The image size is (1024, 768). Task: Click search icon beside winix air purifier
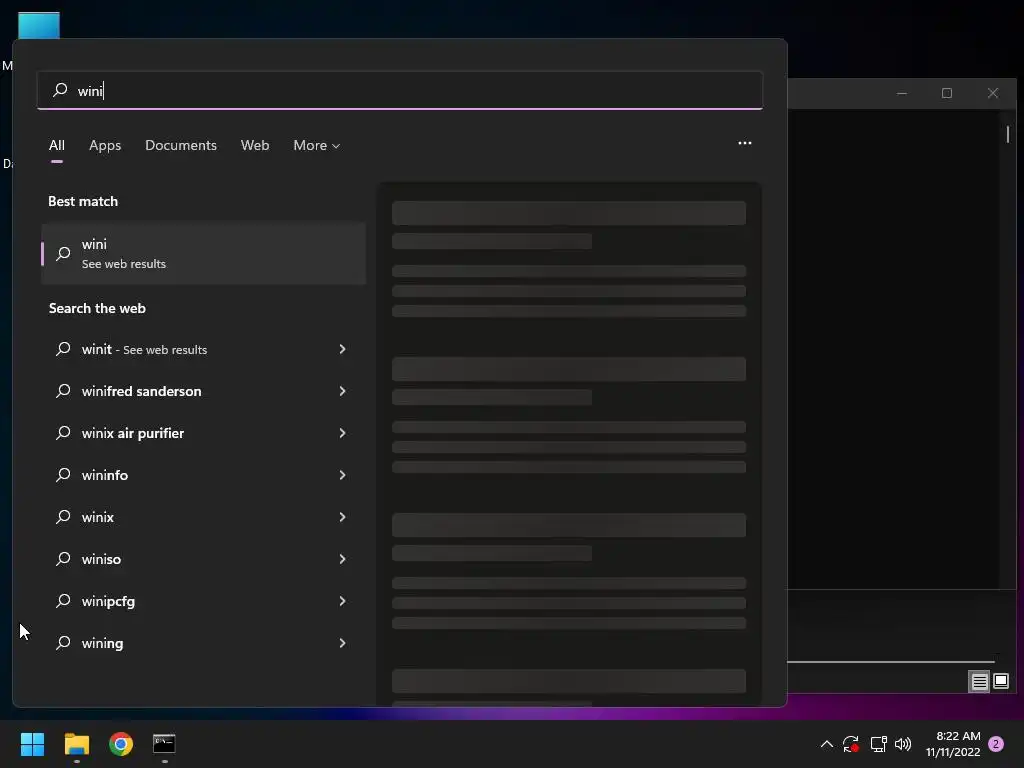pos(63,433)
